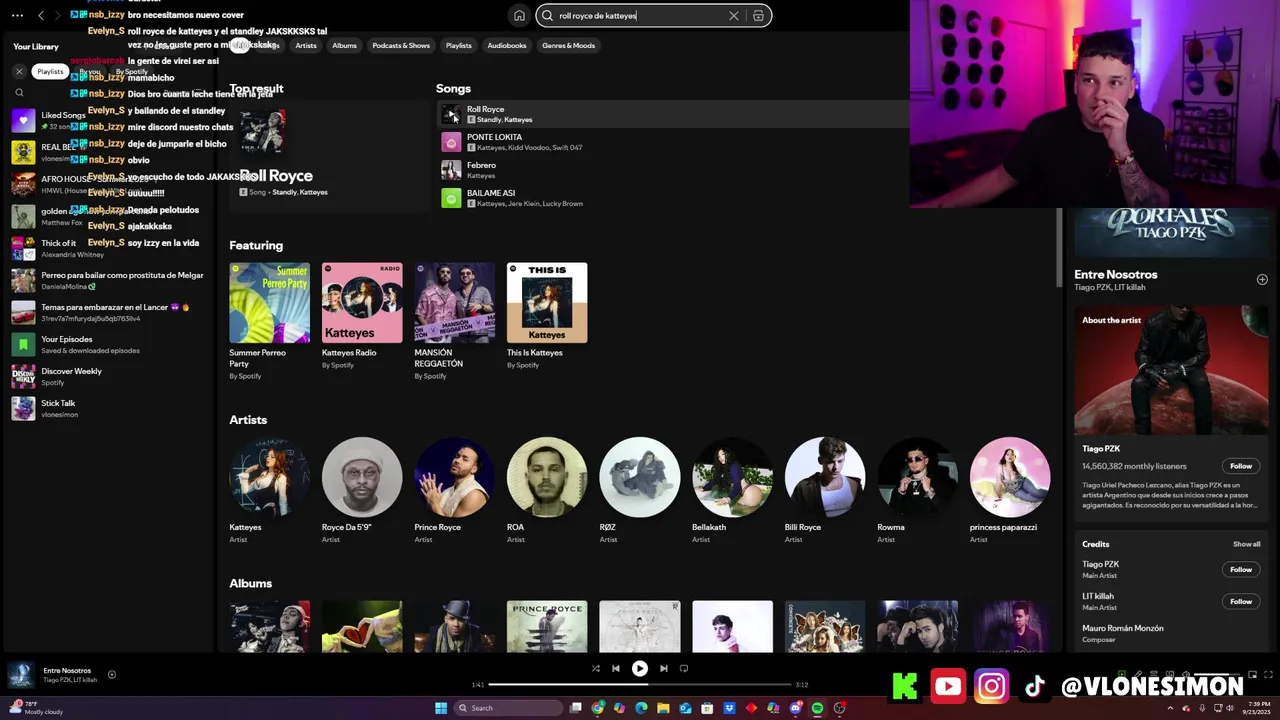
Task: Open the Royce Da 5'9" artist profile
Action: click(x=362, y=490)
